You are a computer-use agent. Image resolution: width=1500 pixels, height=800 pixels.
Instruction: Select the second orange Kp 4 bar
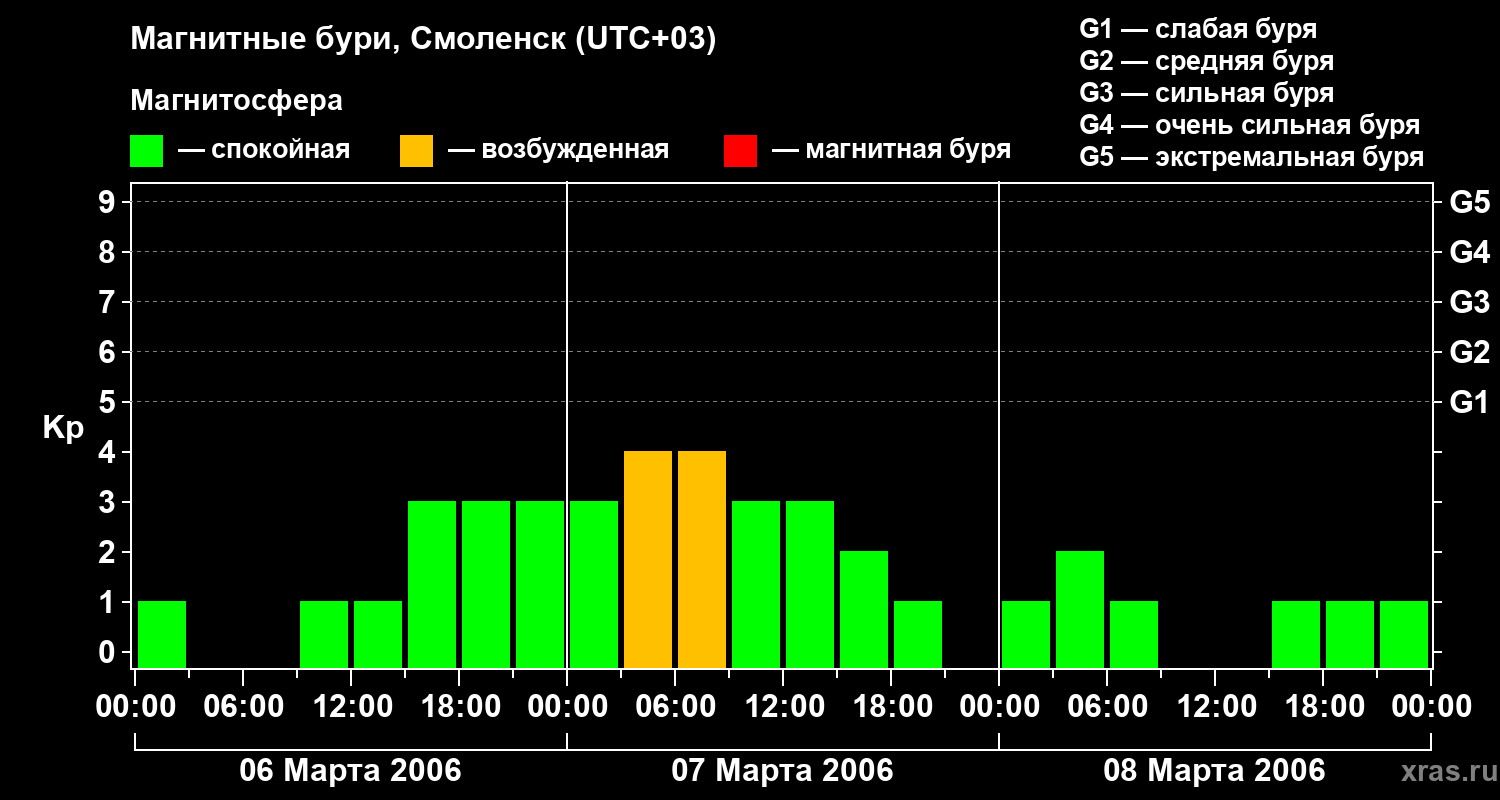coord(702,560)
